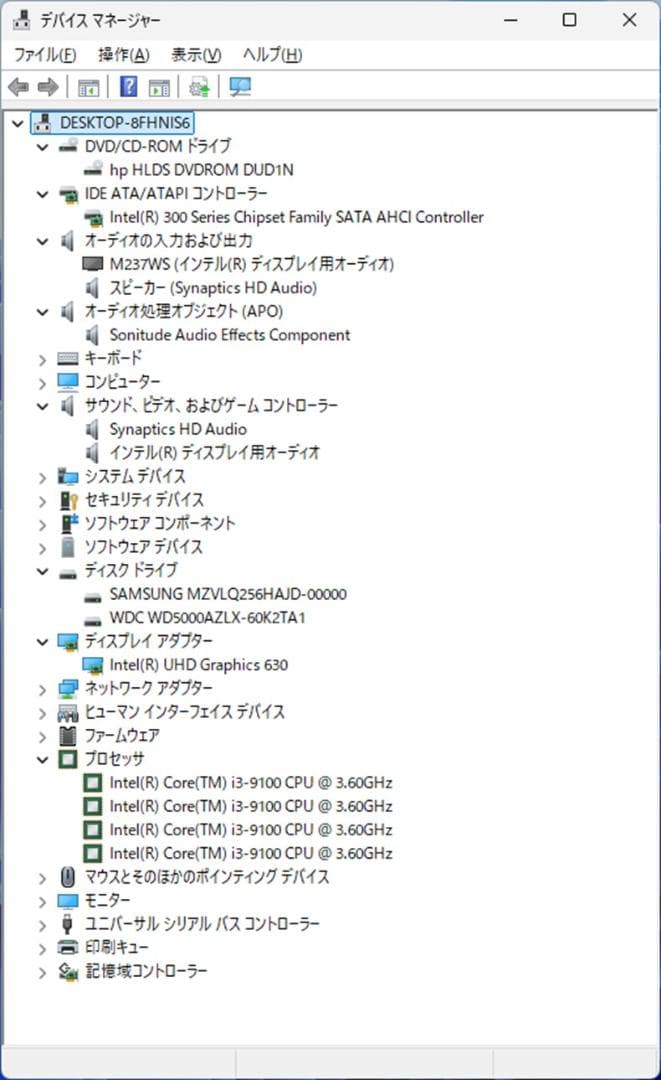The height and width of the screenshot is (1080, 661).
Task: Select Synaptics HD Audio under sound controllers
Action: pyautogui.click(x=178, y=428)
